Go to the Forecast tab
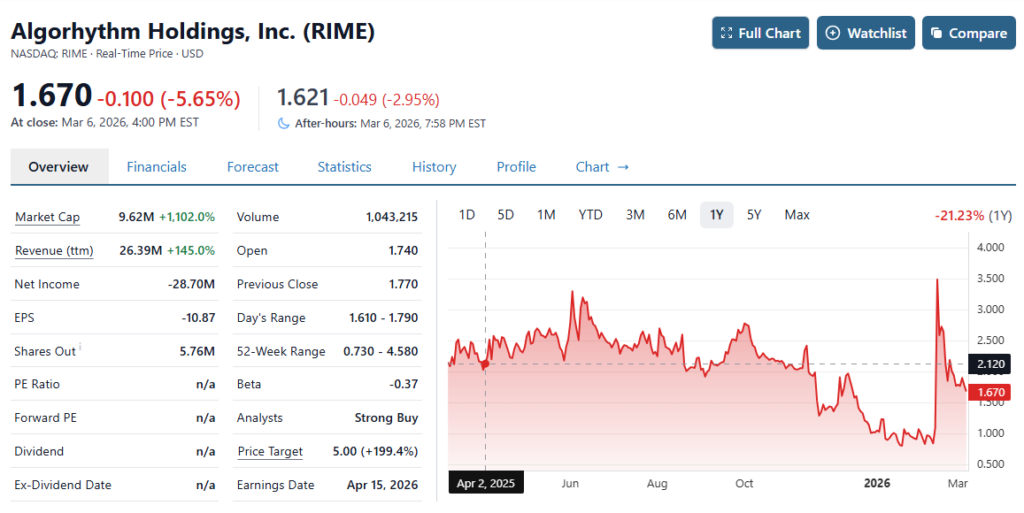Screen dimensions: 1024x513 (252, 167)
